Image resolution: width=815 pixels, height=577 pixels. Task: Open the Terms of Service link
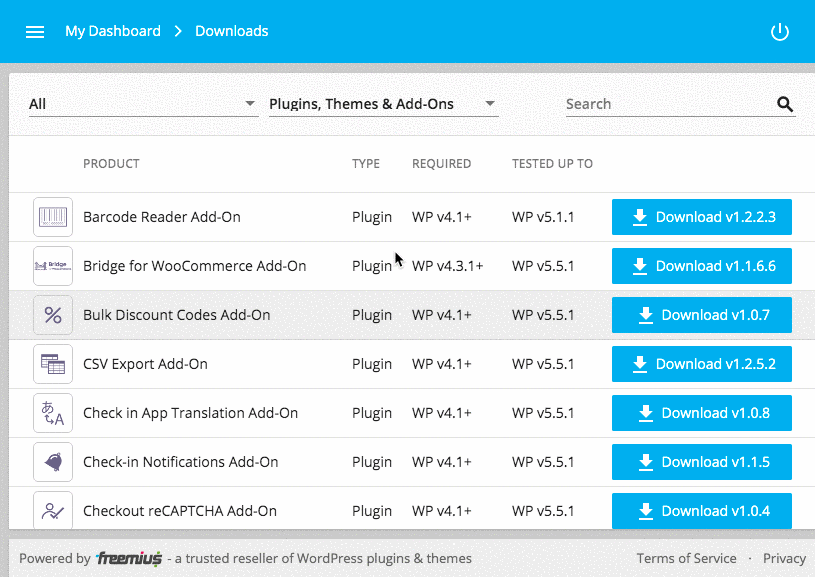(x=686, y=558)
